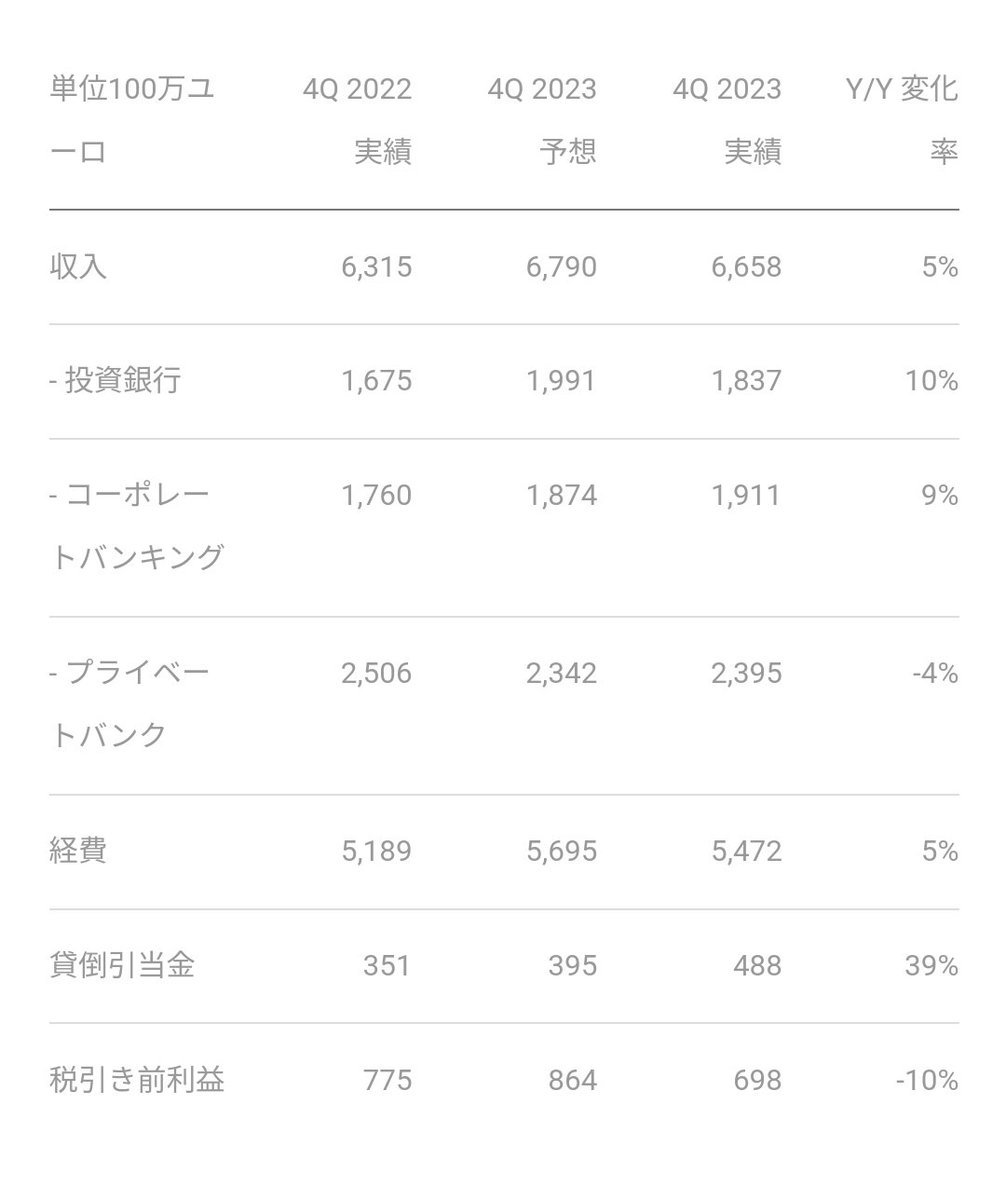Select the 5,472 expenses actual value
The height and width of the screenshot is (1200, 1006).
click(x=746, y=851)
